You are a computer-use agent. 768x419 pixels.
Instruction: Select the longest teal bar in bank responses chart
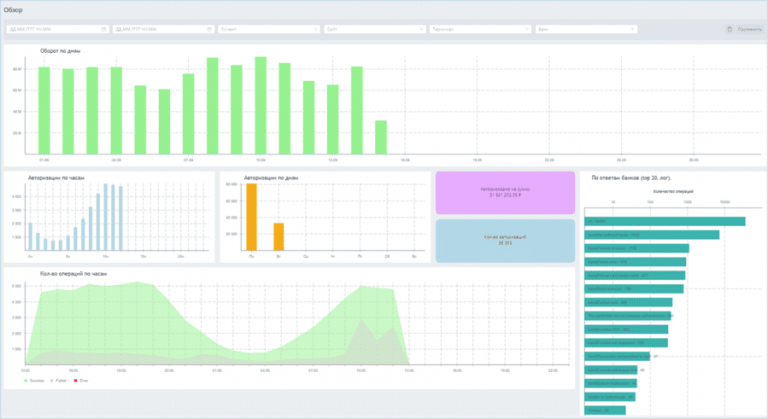[665, 221]
